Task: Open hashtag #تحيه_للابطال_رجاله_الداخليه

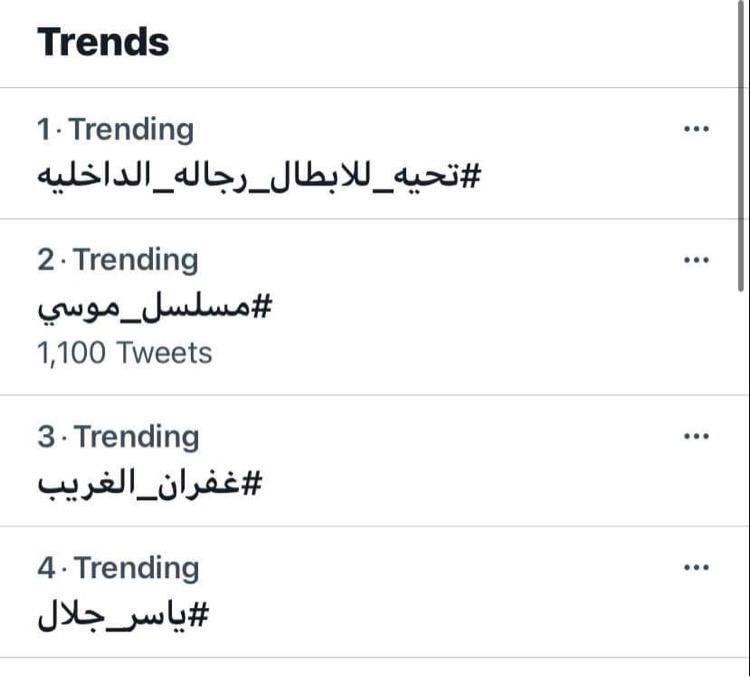Action: pyautogui.click(x=259, y=176)
